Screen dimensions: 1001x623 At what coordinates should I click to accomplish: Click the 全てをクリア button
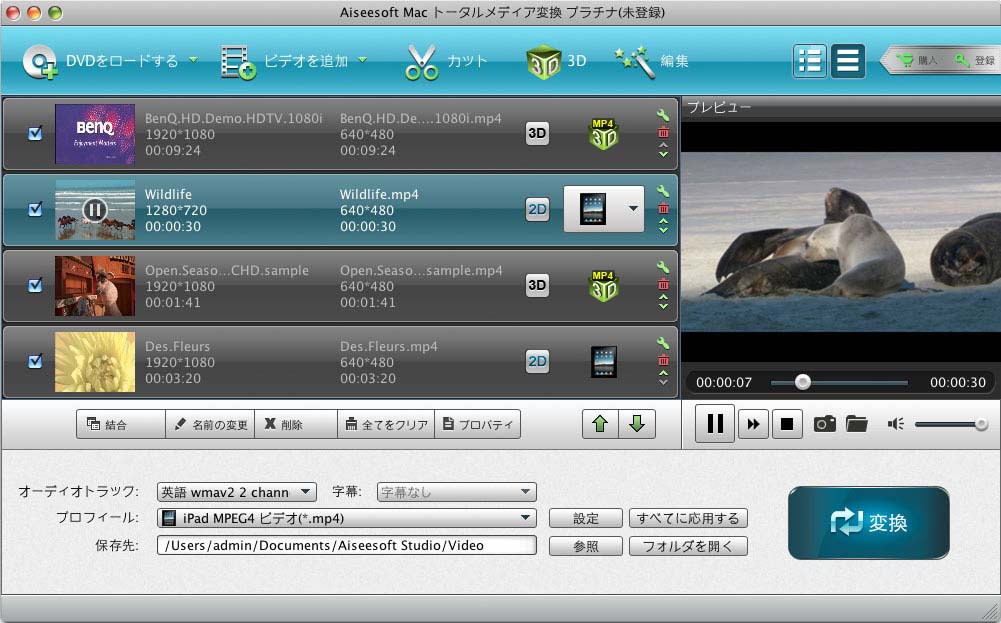[386, 424]
